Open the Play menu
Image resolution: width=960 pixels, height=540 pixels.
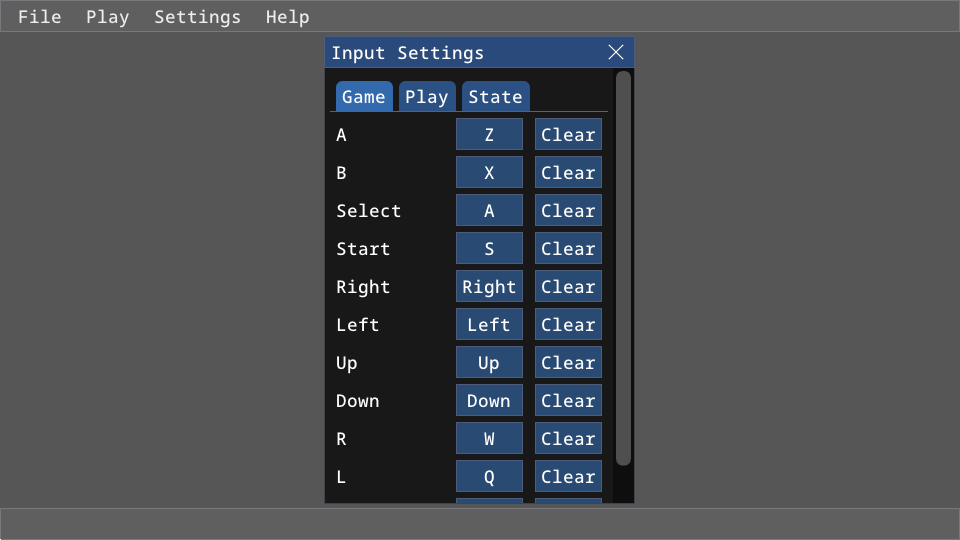[x=107, y=17]
